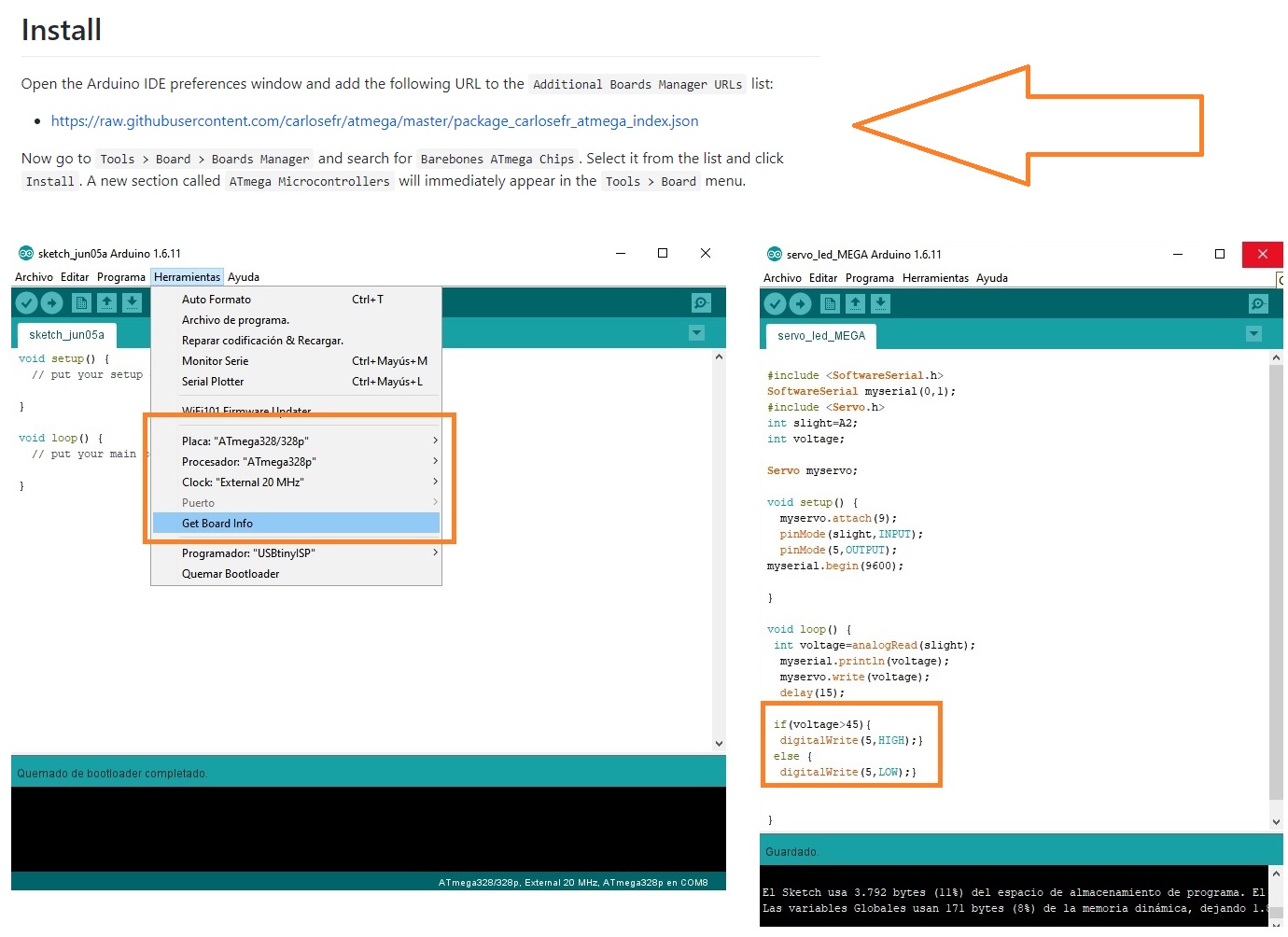Open the package_carlosefr_atmega_index.json URL link
Viewport: 1288px width, 937px height.
[374, 121]
